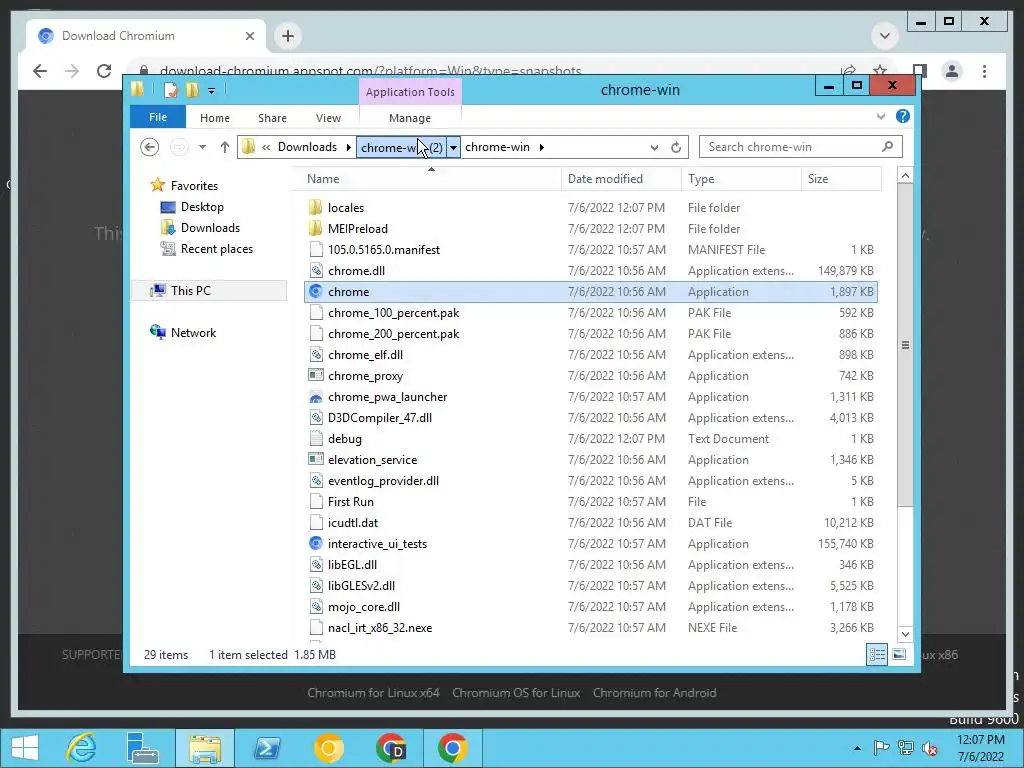Select chrome_100_percent.pak file
Image resolution: width=1024 pixels, height=768 pixels.
pyautogui.click(x=393, y=313)
